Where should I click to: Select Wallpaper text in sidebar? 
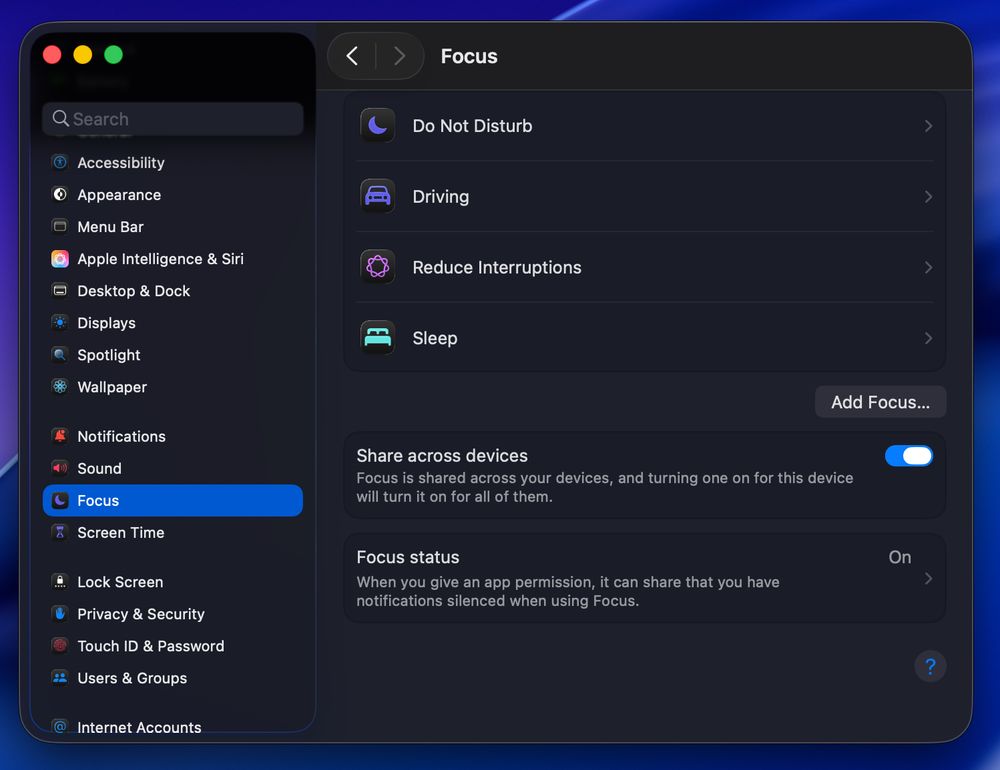tap(112, 387)
